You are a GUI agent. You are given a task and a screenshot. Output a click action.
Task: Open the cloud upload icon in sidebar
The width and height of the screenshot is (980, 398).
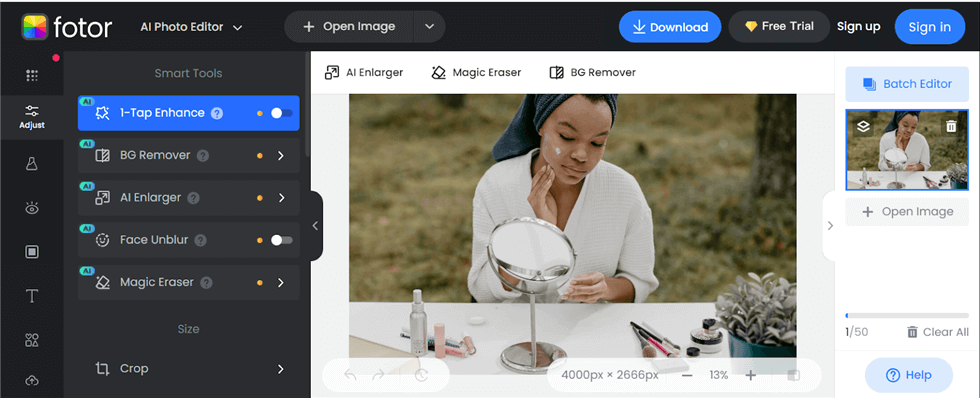tap(32, 380)
